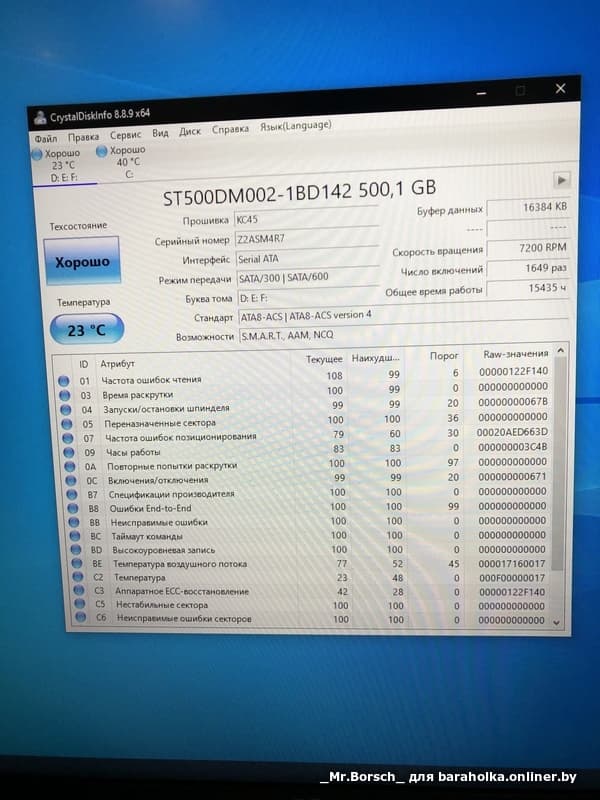This screenshot has width=600, height=800.
Task: Click status icon for attribute C3
Action: coord(79,591)
